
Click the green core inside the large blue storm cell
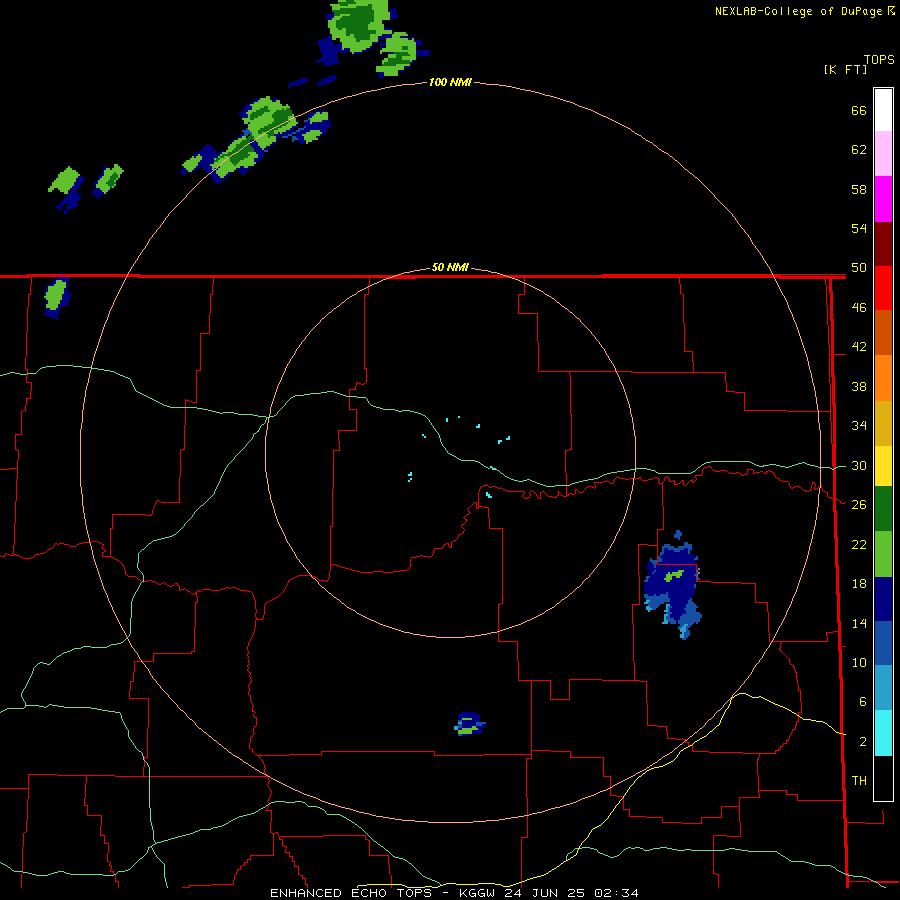674,575
